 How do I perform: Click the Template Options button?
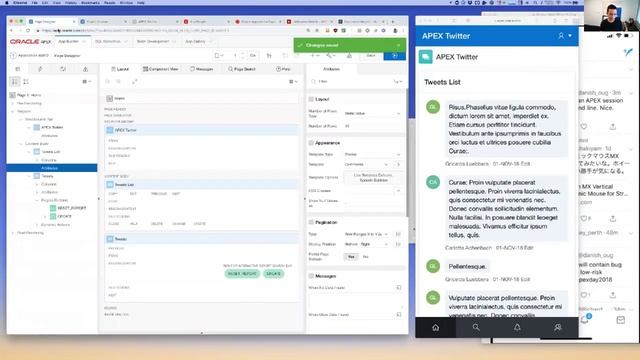click(373, 178)
